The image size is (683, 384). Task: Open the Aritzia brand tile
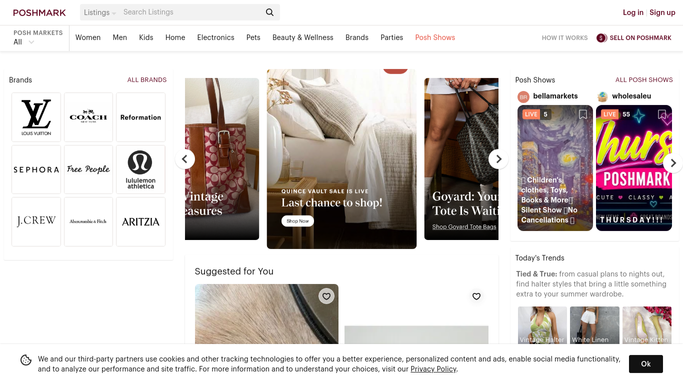click(x=141, y=222)
